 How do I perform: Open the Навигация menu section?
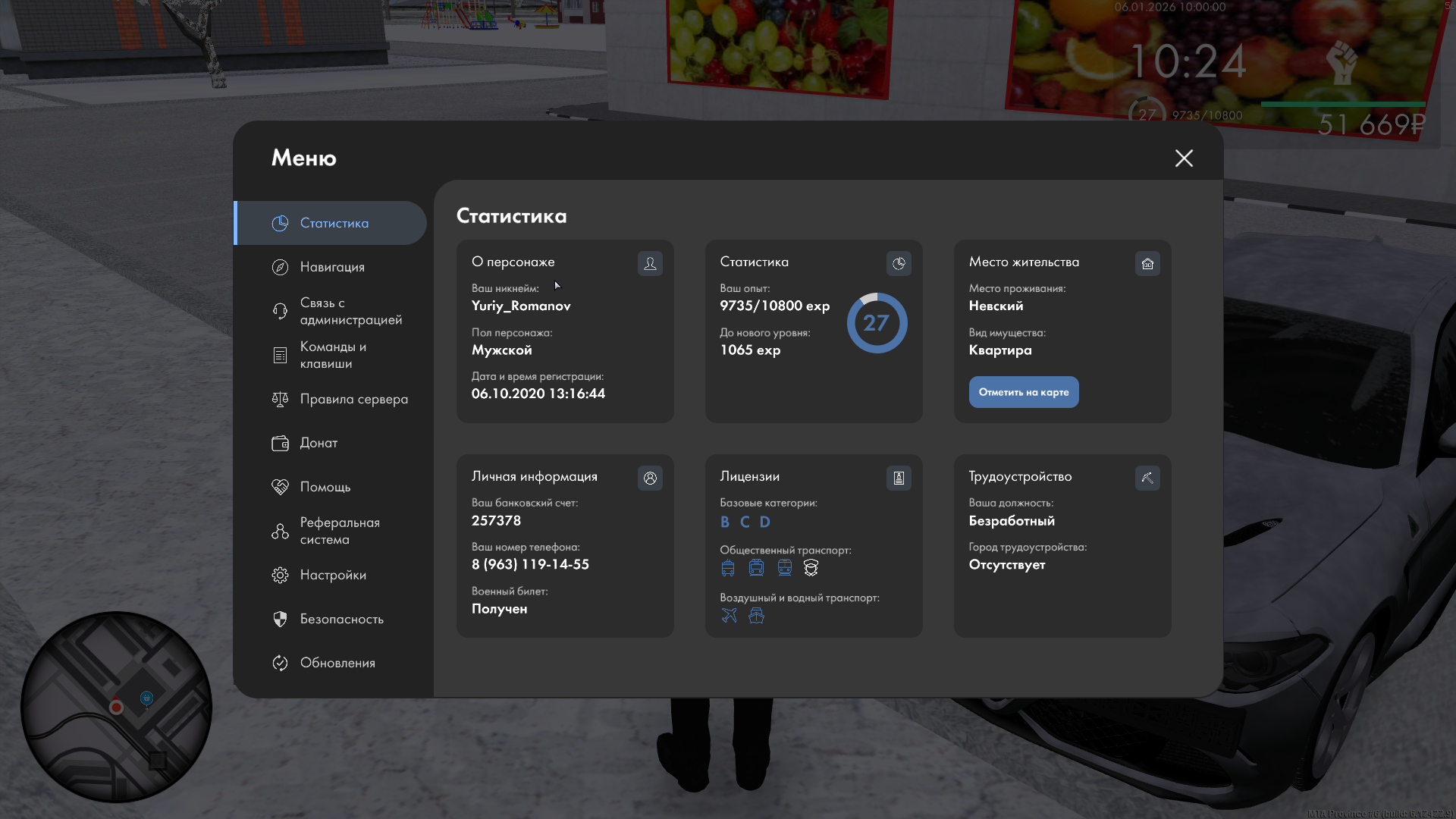[x=332, y=267]
